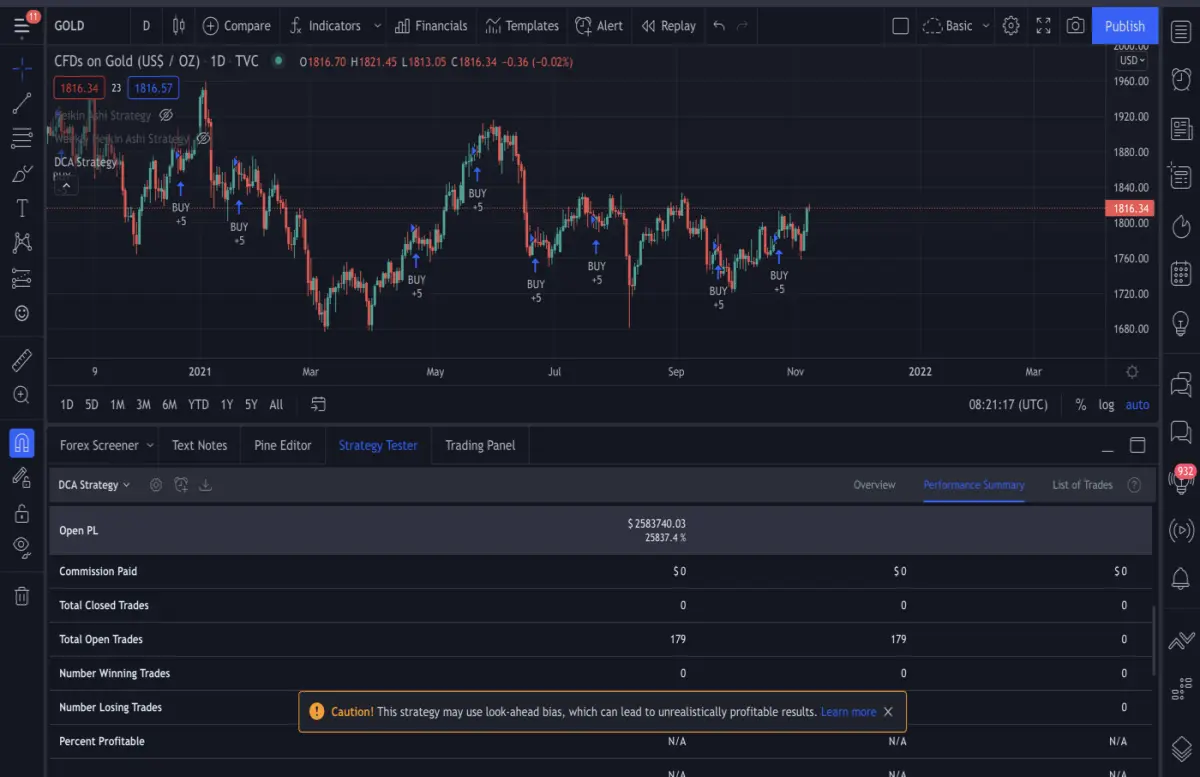The width and height of the screenshot is (1200, 777).
Task: Select the ruler measure tool
Action: coord(22,359)
